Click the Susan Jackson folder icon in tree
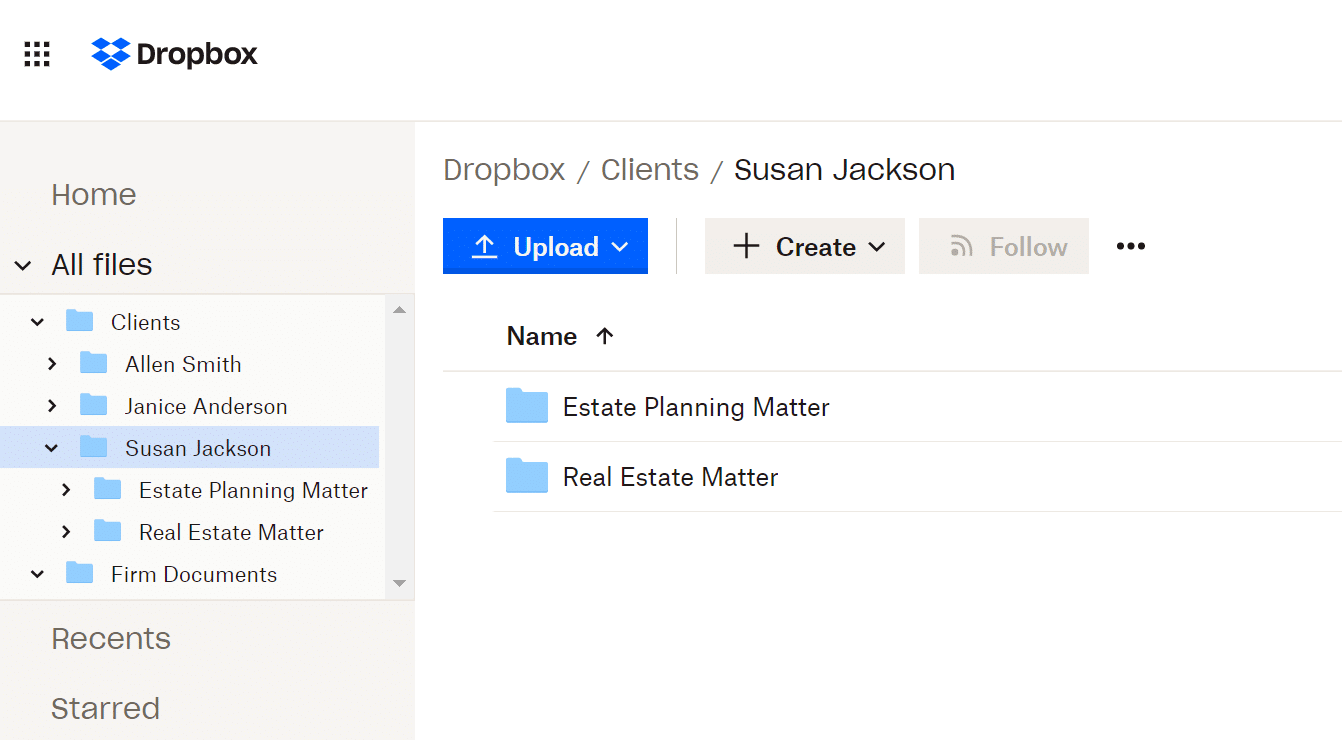Viewport: 1342px width, 740px height. [93, 448]
